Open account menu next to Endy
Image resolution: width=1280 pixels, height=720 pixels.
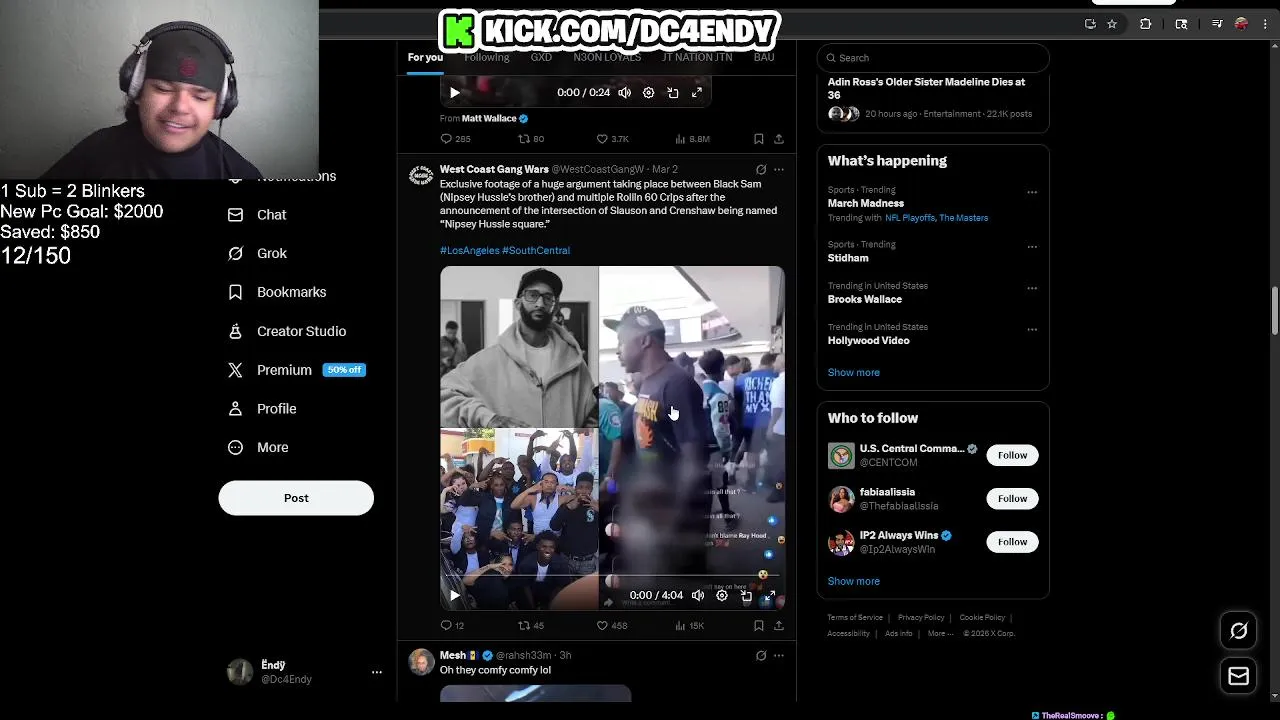click(377, 672)
